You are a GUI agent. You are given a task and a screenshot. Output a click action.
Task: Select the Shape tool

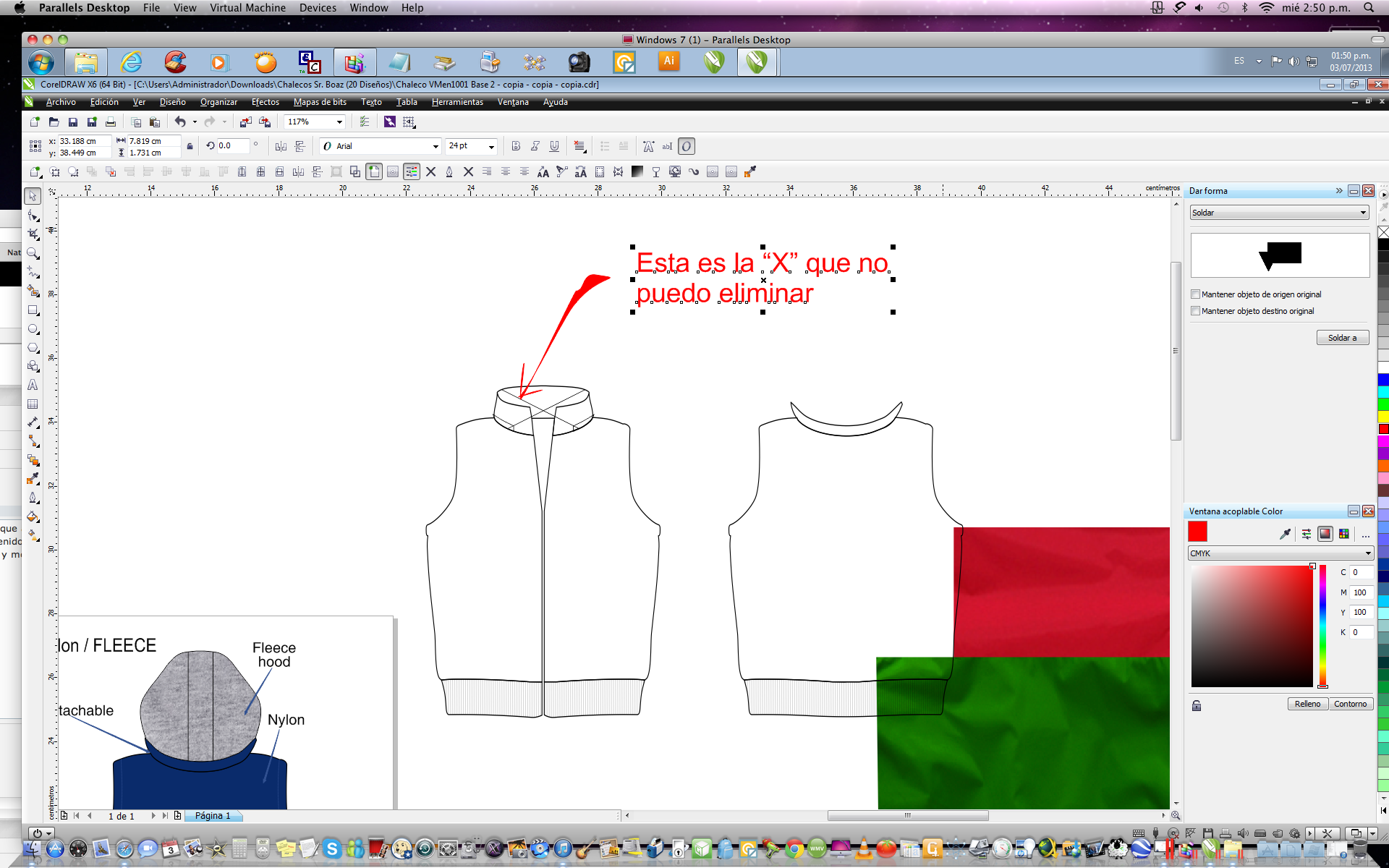(x=33, y=215)
